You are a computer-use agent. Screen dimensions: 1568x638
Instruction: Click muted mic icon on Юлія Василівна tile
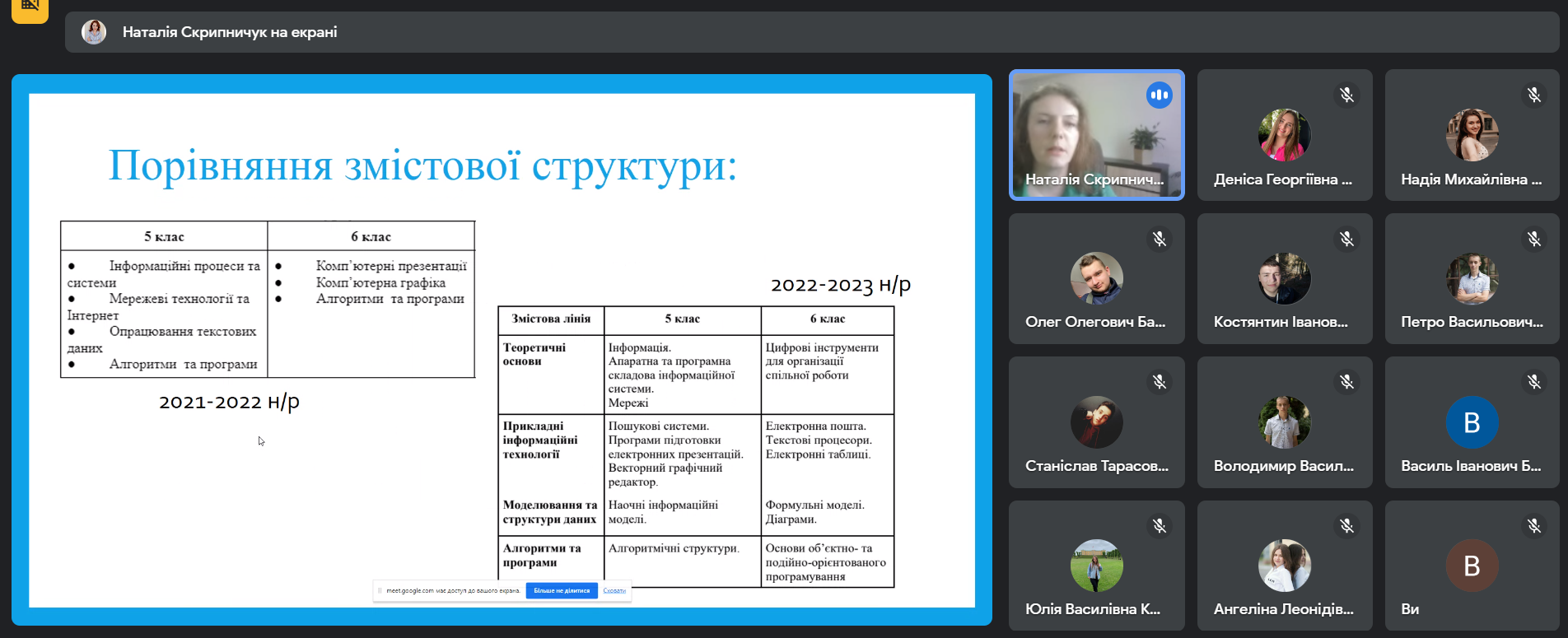tap(1159, 525)
